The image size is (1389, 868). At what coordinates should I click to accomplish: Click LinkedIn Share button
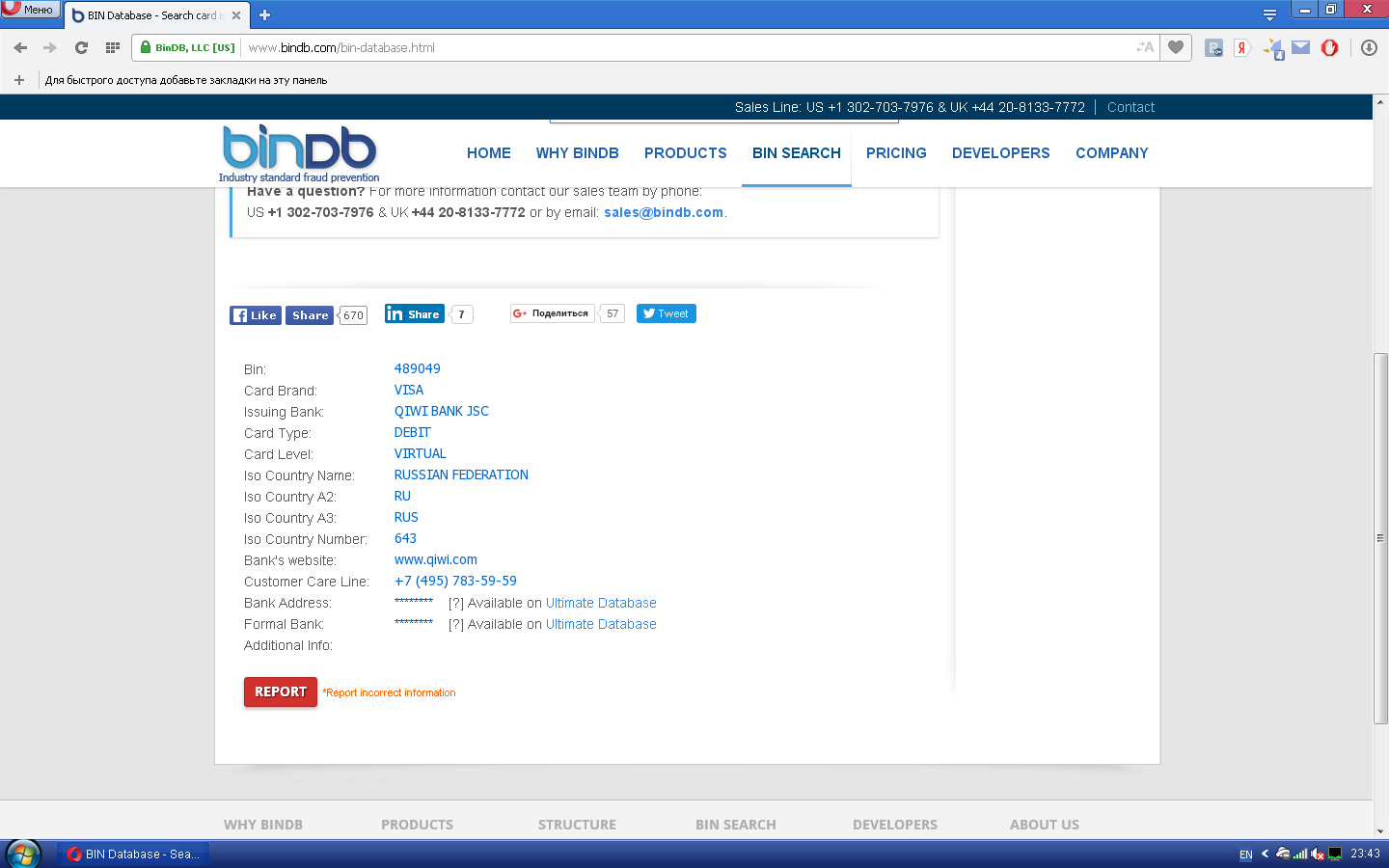click(x=414, y=313)
